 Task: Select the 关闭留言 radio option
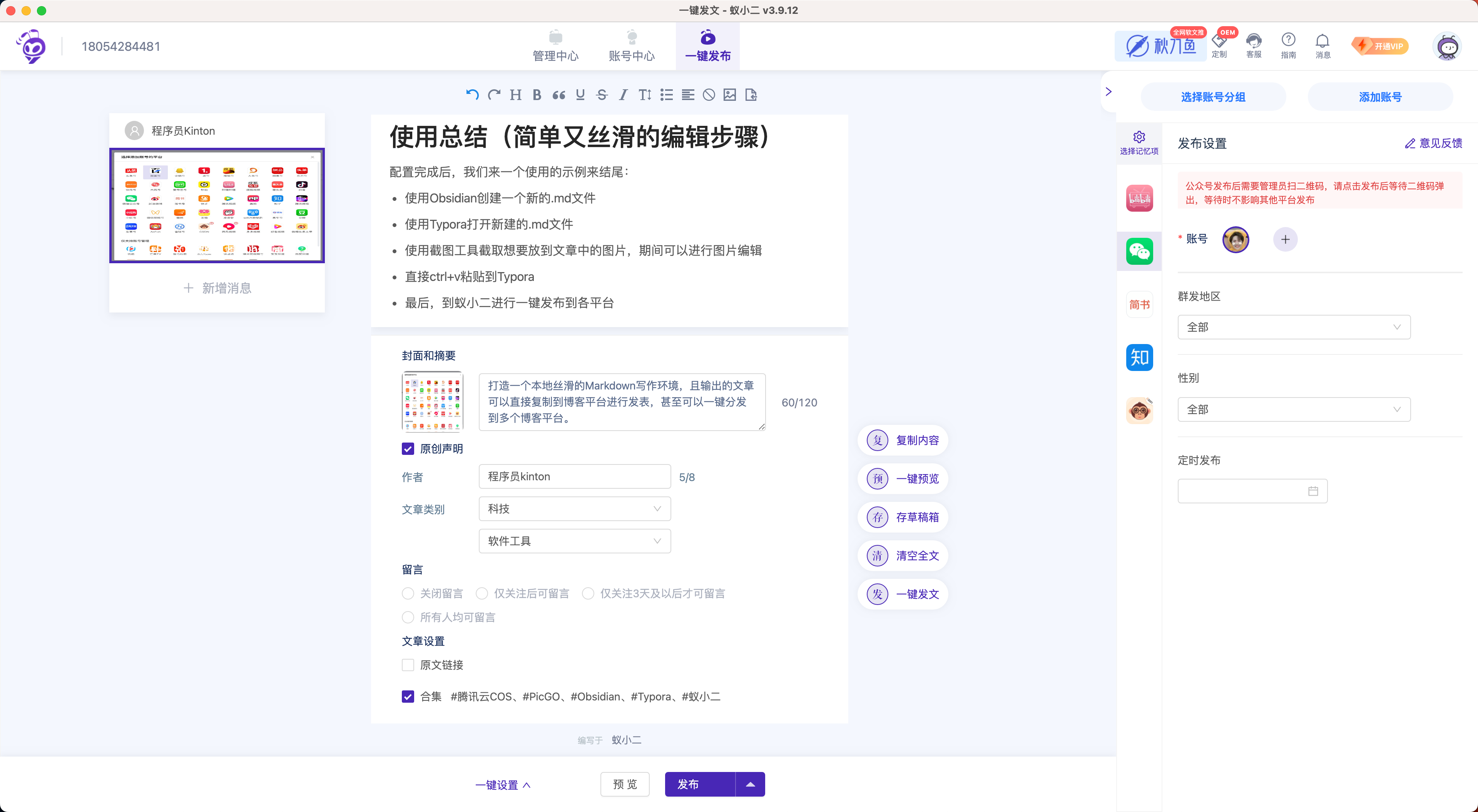click(408, 593)
